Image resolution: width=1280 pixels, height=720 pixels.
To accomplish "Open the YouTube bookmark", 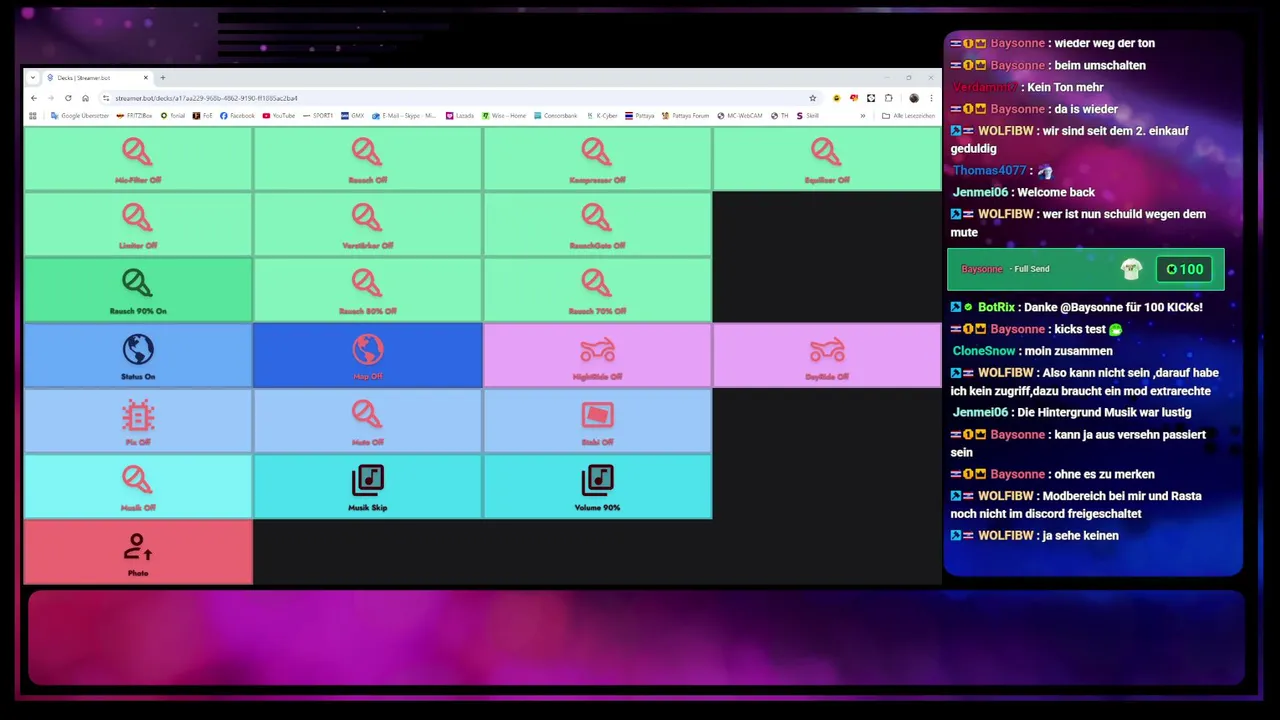I will 279,116.
